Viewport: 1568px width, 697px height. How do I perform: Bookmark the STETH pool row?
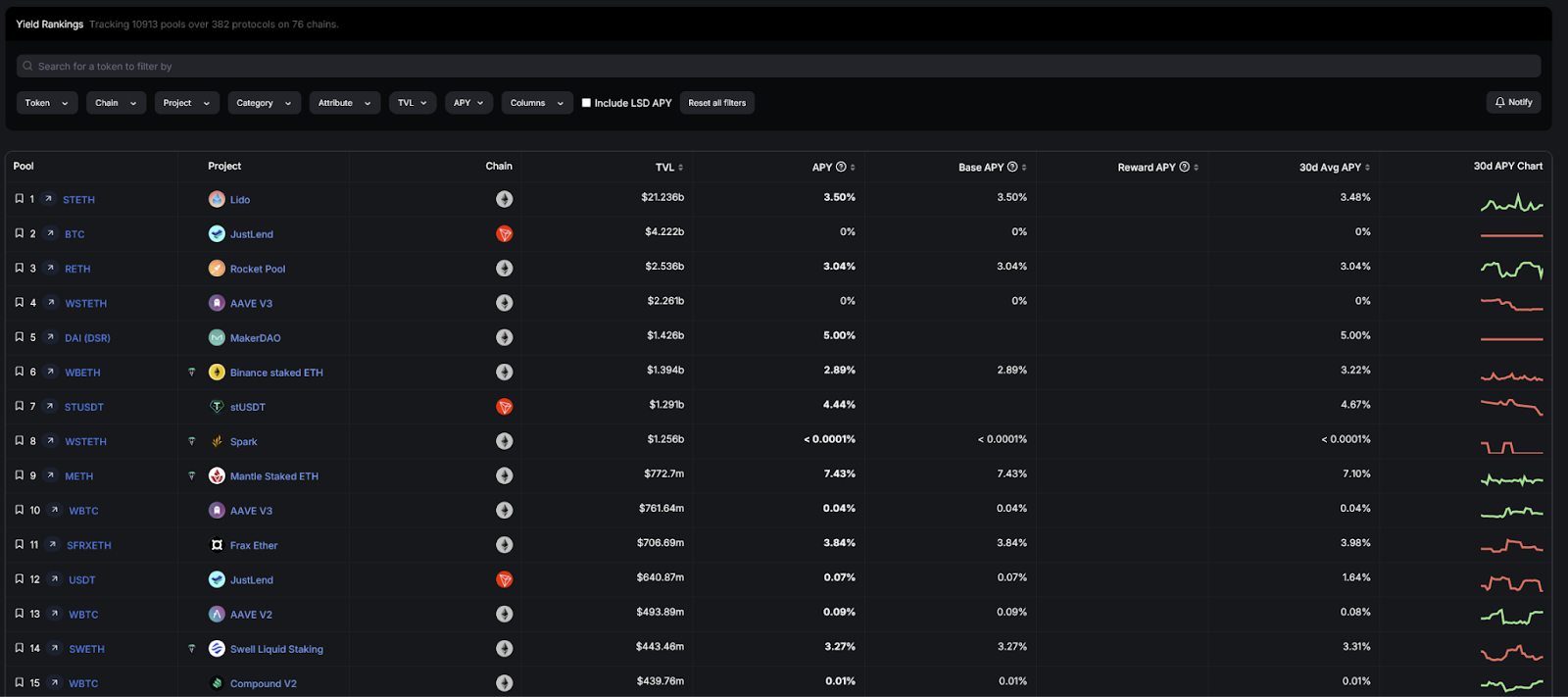[x=19, y=199]
